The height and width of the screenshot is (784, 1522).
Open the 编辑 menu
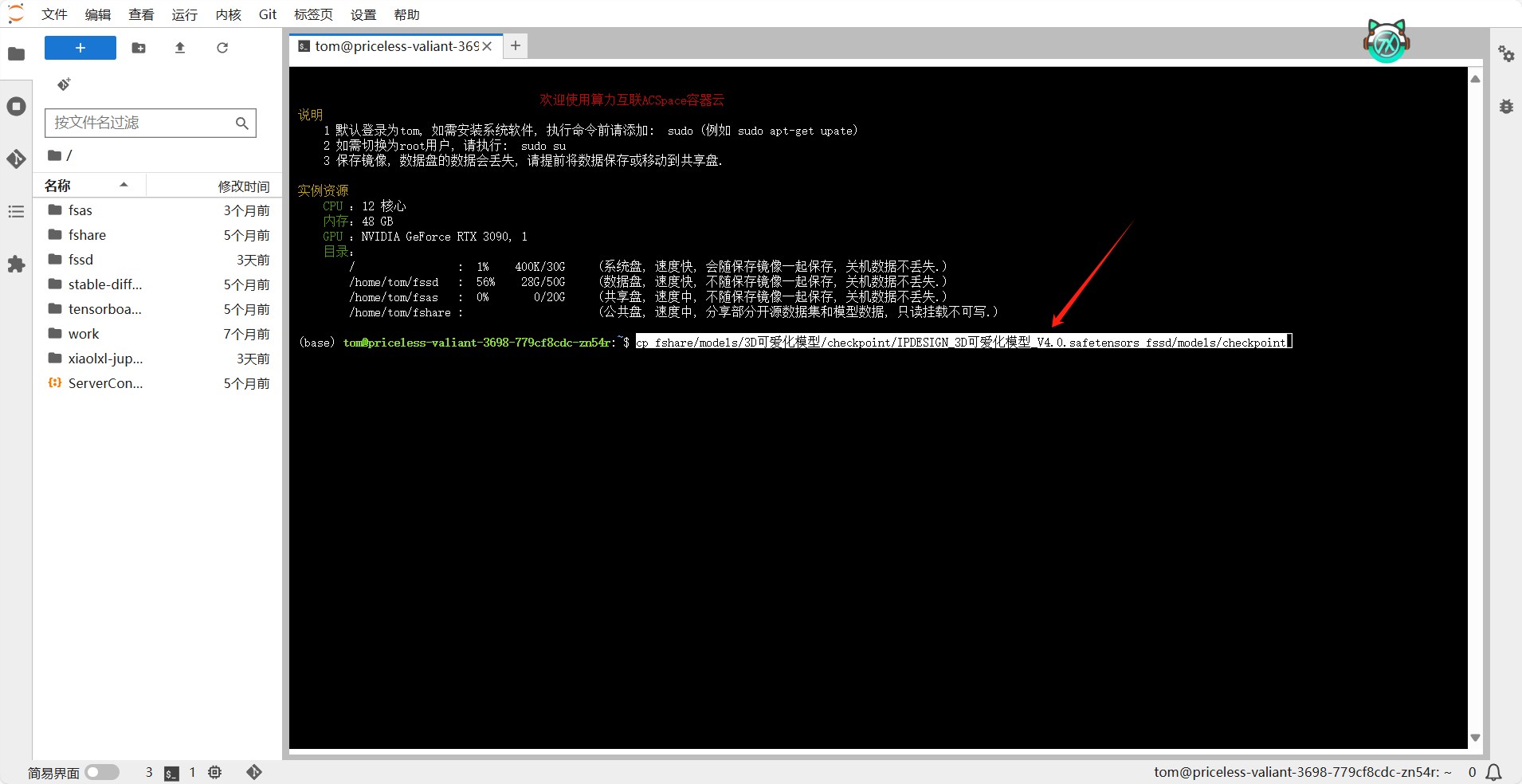(98, 14)
